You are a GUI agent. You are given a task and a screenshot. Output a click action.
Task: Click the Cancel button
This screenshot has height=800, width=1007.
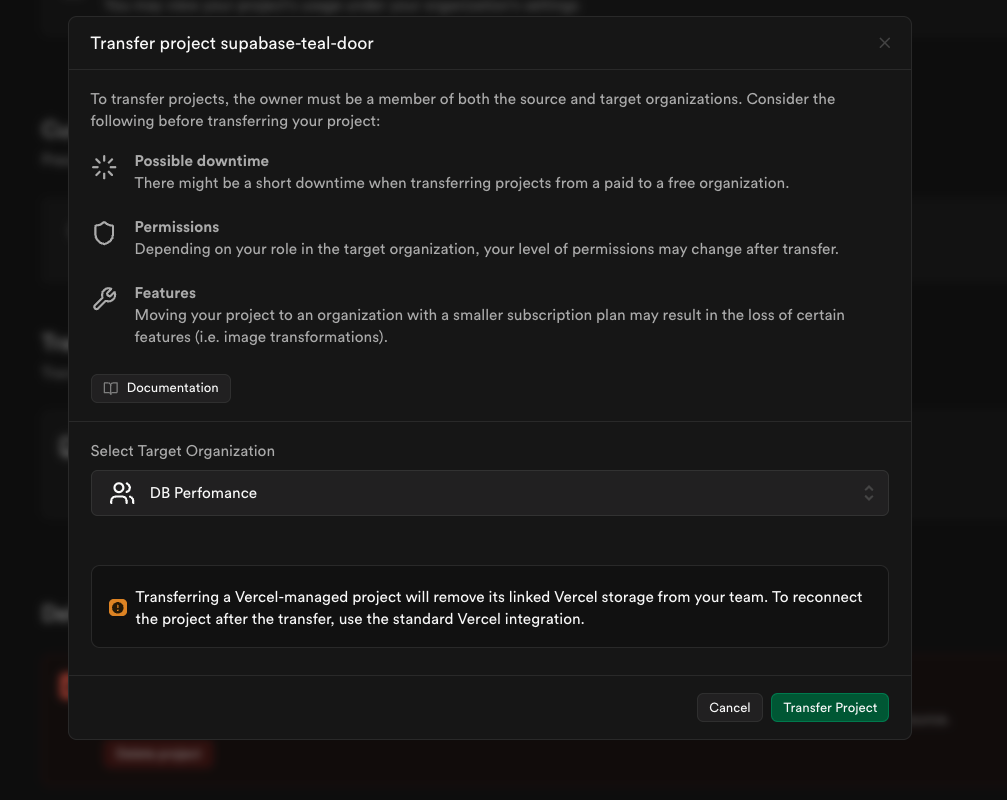point(729,707)
